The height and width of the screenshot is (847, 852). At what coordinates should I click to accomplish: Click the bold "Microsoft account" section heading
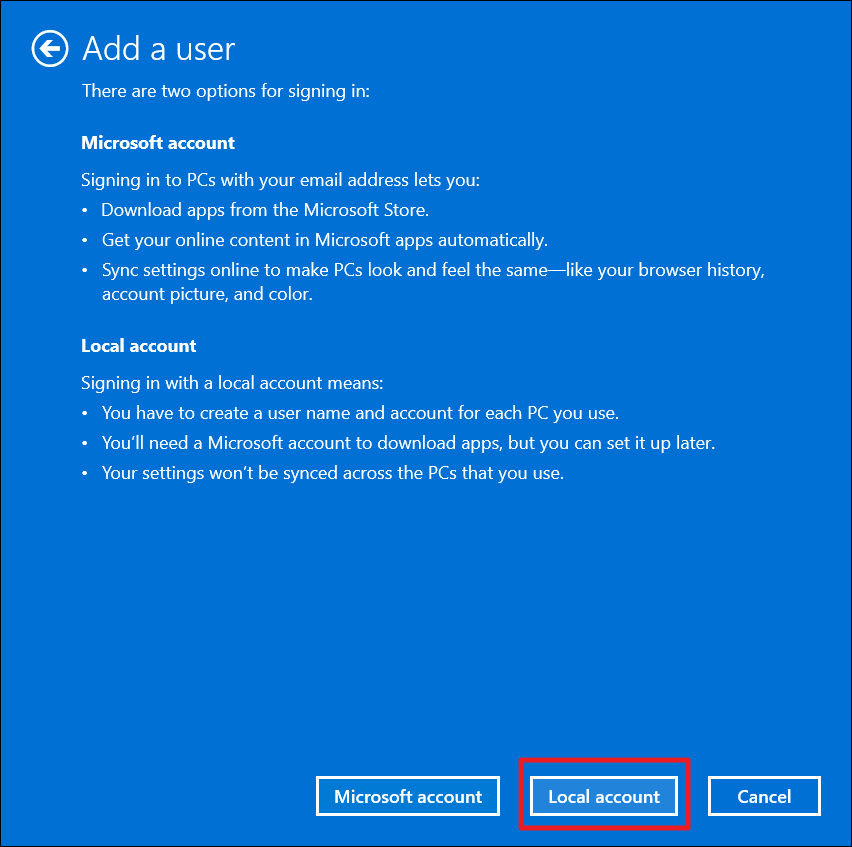point(158,143)
